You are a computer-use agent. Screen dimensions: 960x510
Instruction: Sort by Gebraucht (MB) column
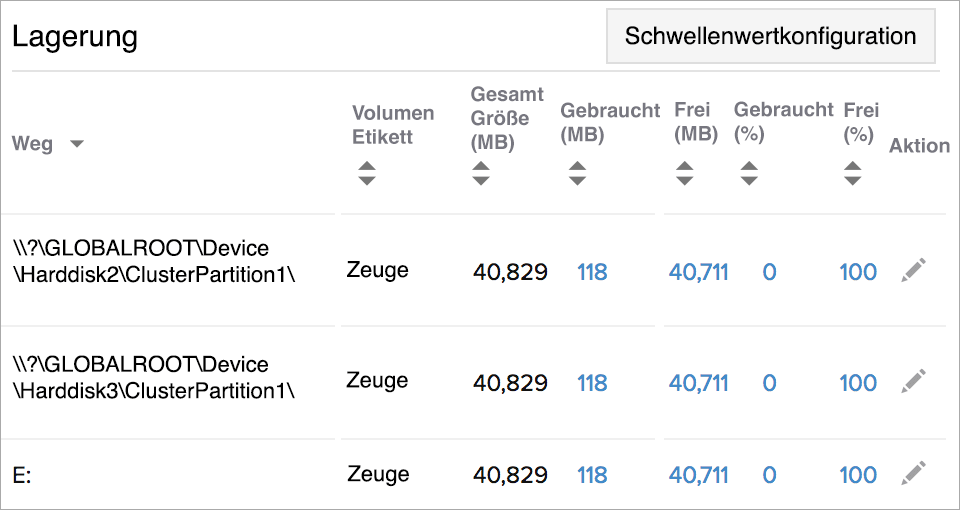click(577, 173)
